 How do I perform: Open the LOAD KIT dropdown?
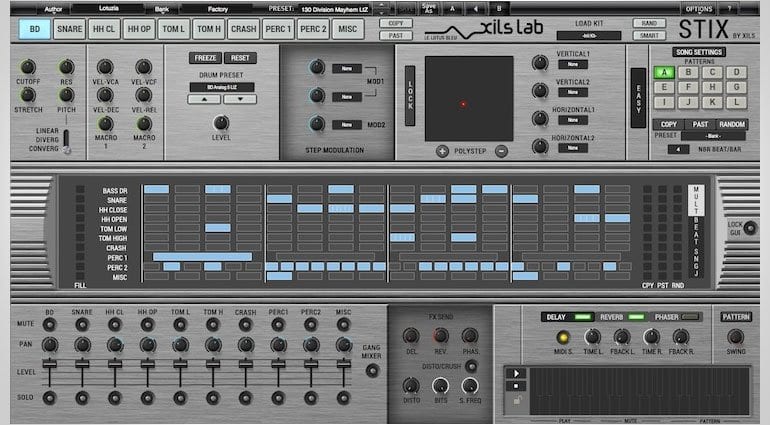point(588,36)
